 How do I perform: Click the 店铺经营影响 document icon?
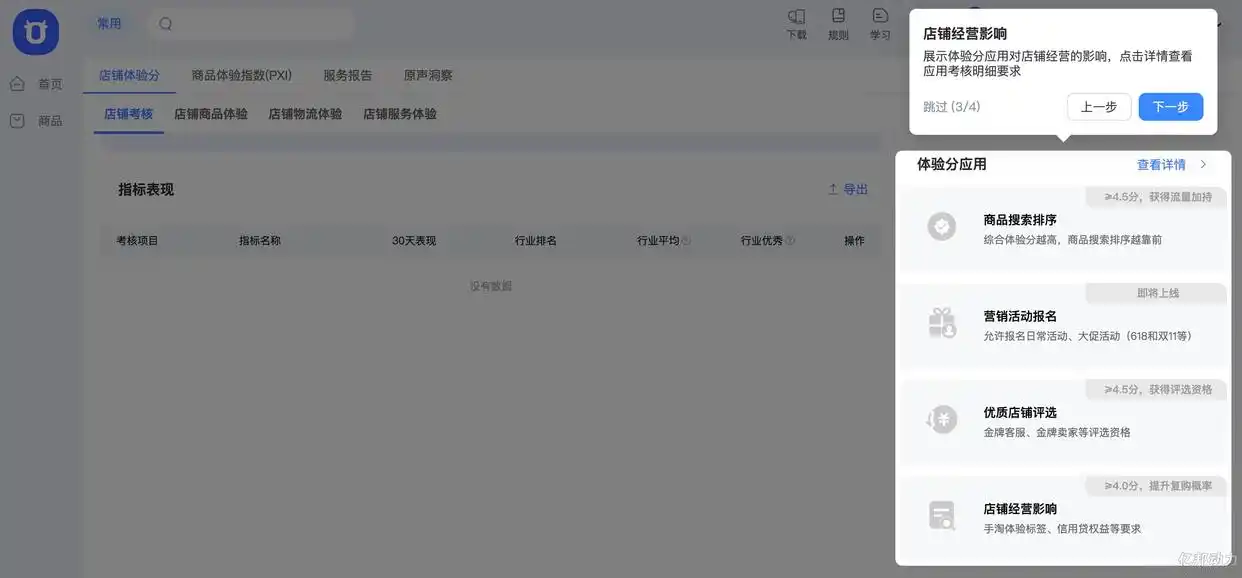(x=941, y=516)
